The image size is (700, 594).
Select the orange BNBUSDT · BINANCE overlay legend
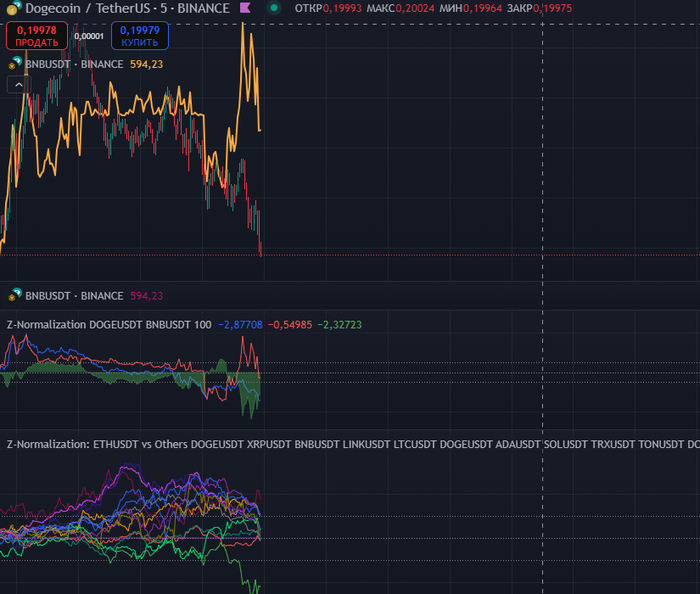[74, 64]
